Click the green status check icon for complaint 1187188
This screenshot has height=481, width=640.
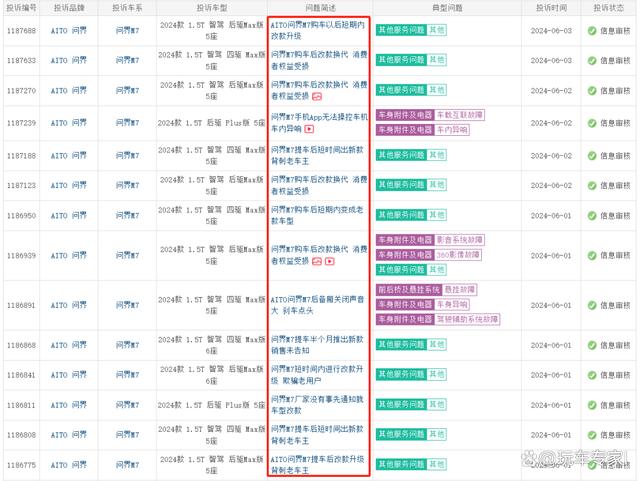[592, 156]
